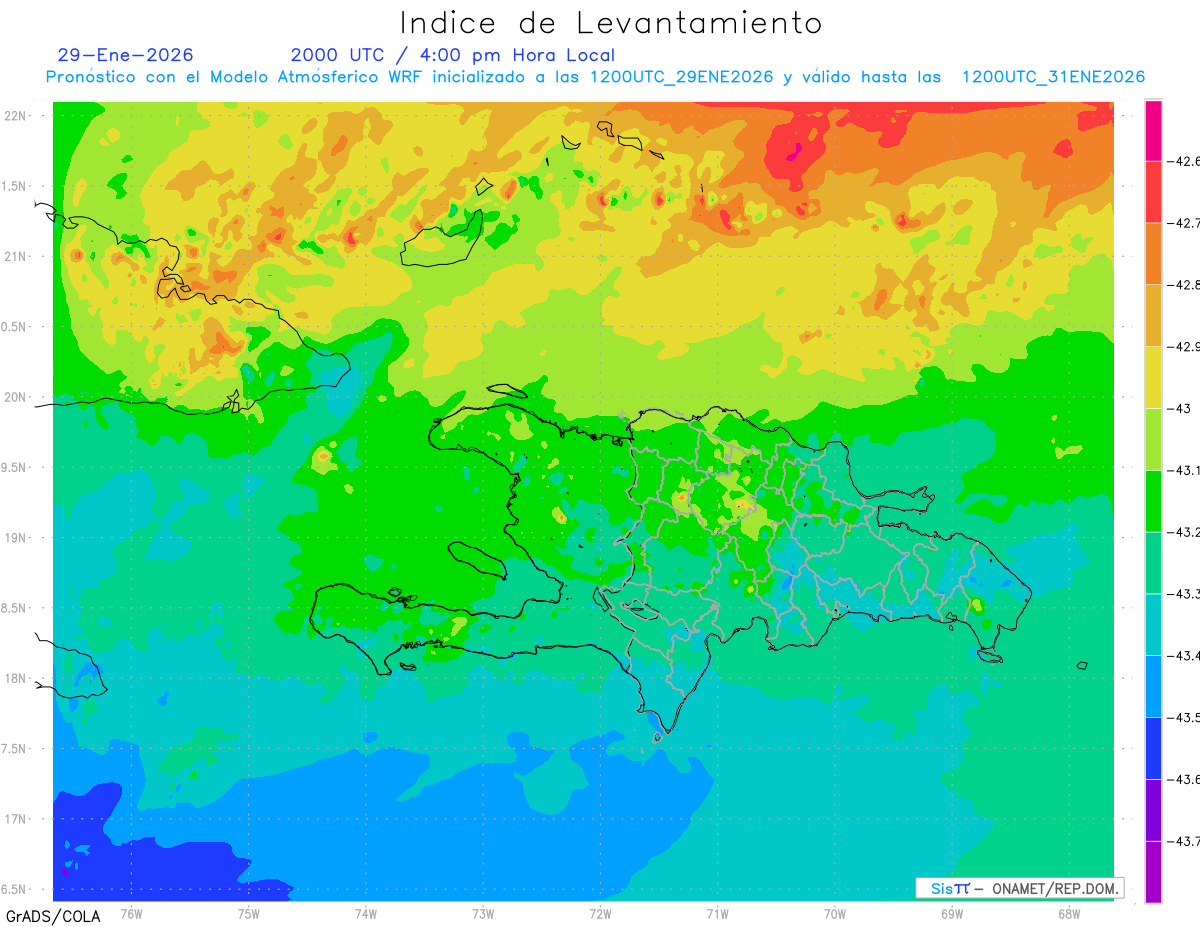The width and height of the screenshot is (1200, 927).
Task: Click the 'Indice de Levantamiento' map title
Action: click(x=611, y=23)
